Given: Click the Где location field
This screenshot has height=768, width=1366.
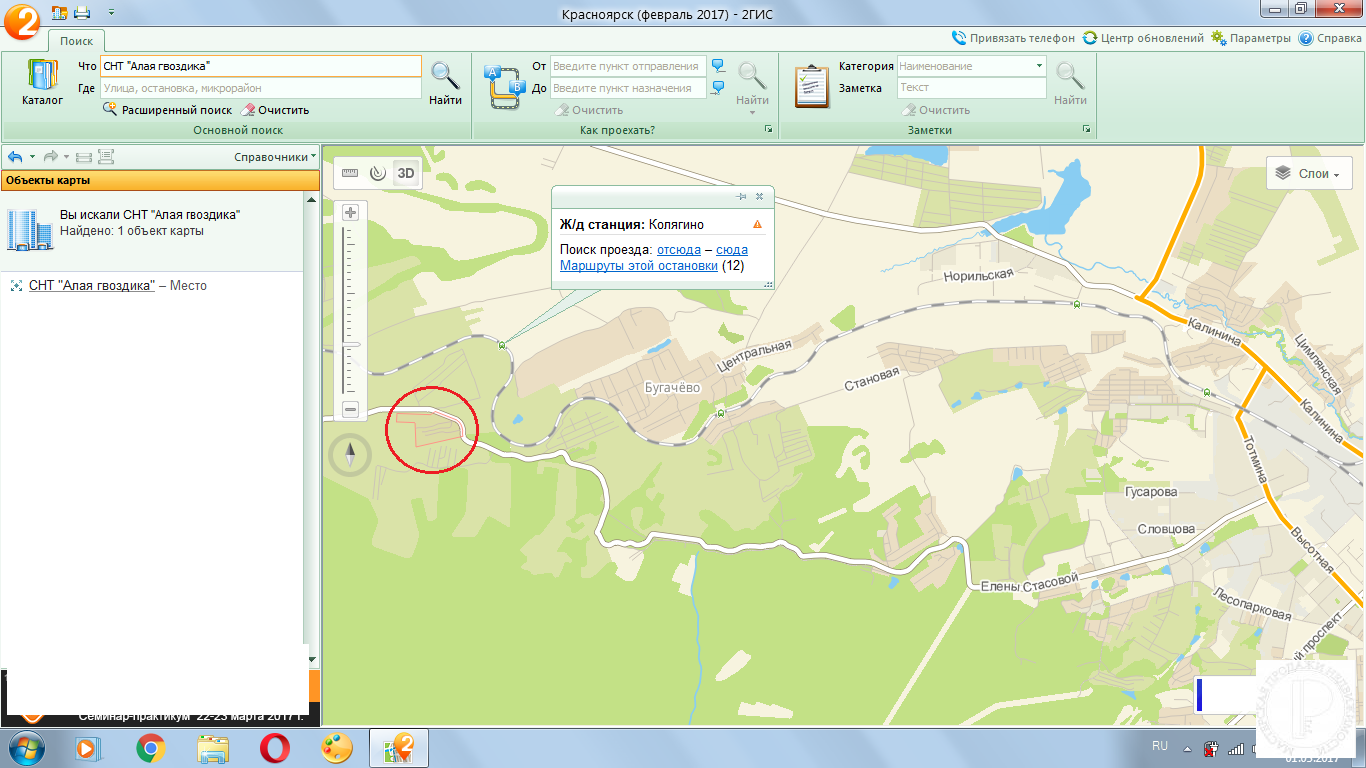Looking at the screenshot, I should pyautogui.click(x=260, y=88).
